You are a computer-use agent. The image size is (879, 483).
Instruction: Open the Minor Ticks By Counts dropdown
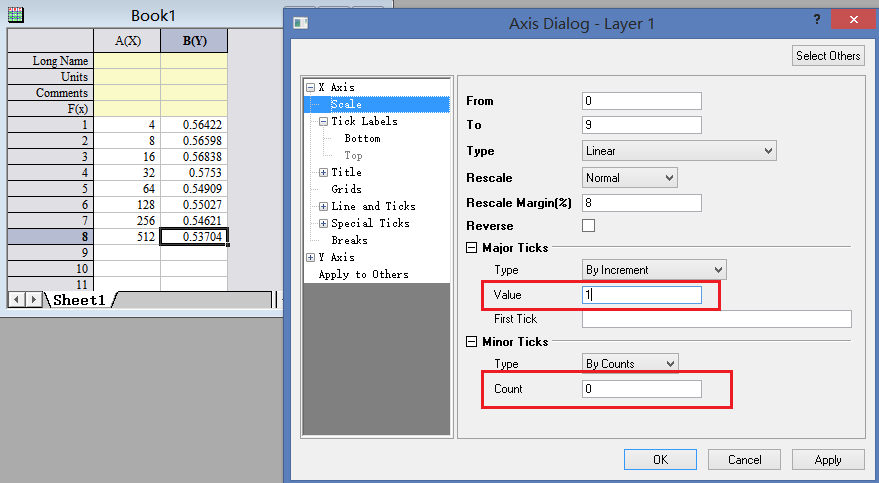click(x=630, y=364)
